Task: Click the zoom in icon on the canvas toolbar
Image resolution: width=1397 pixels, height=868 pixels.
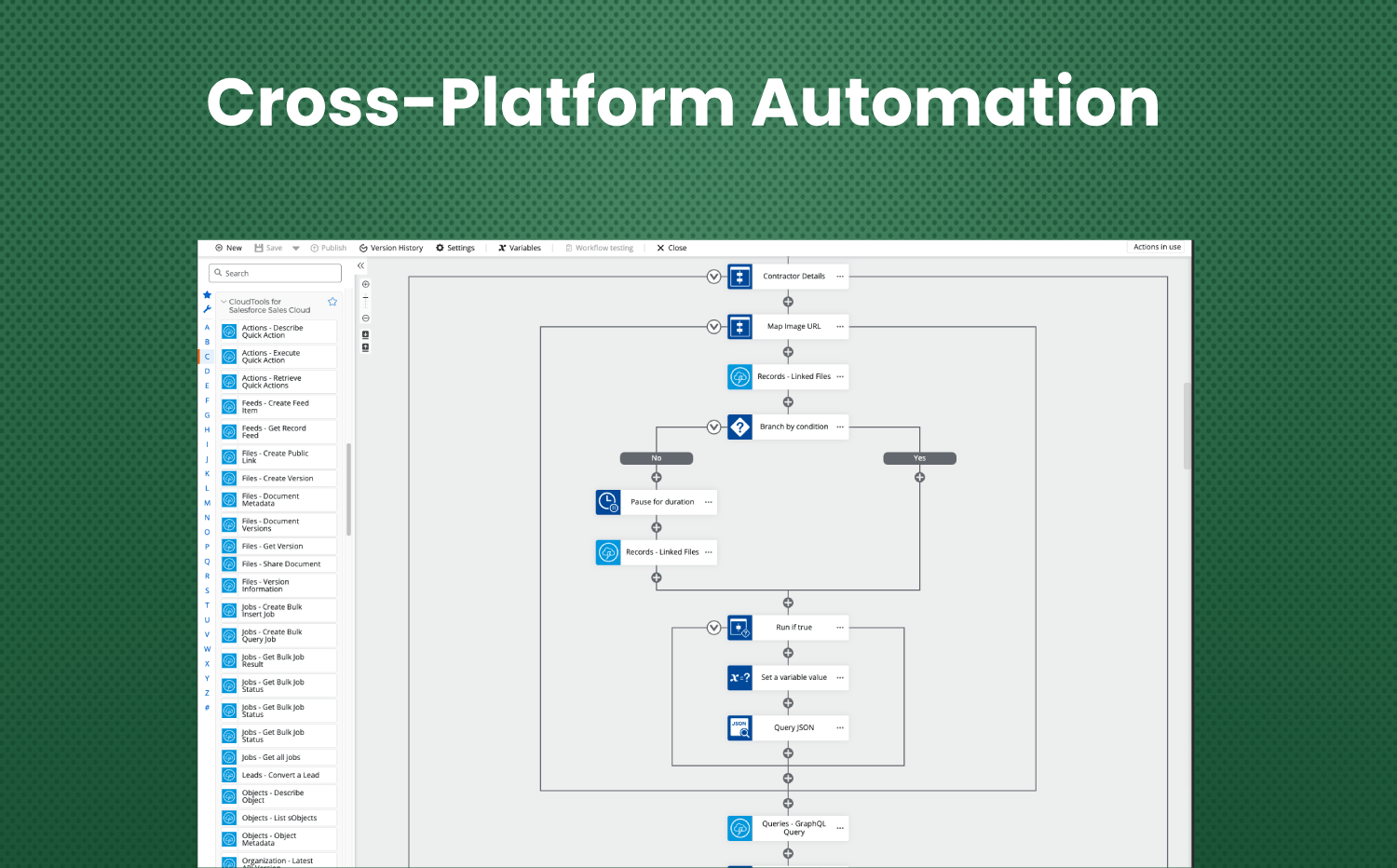Action: click(364, 282)
